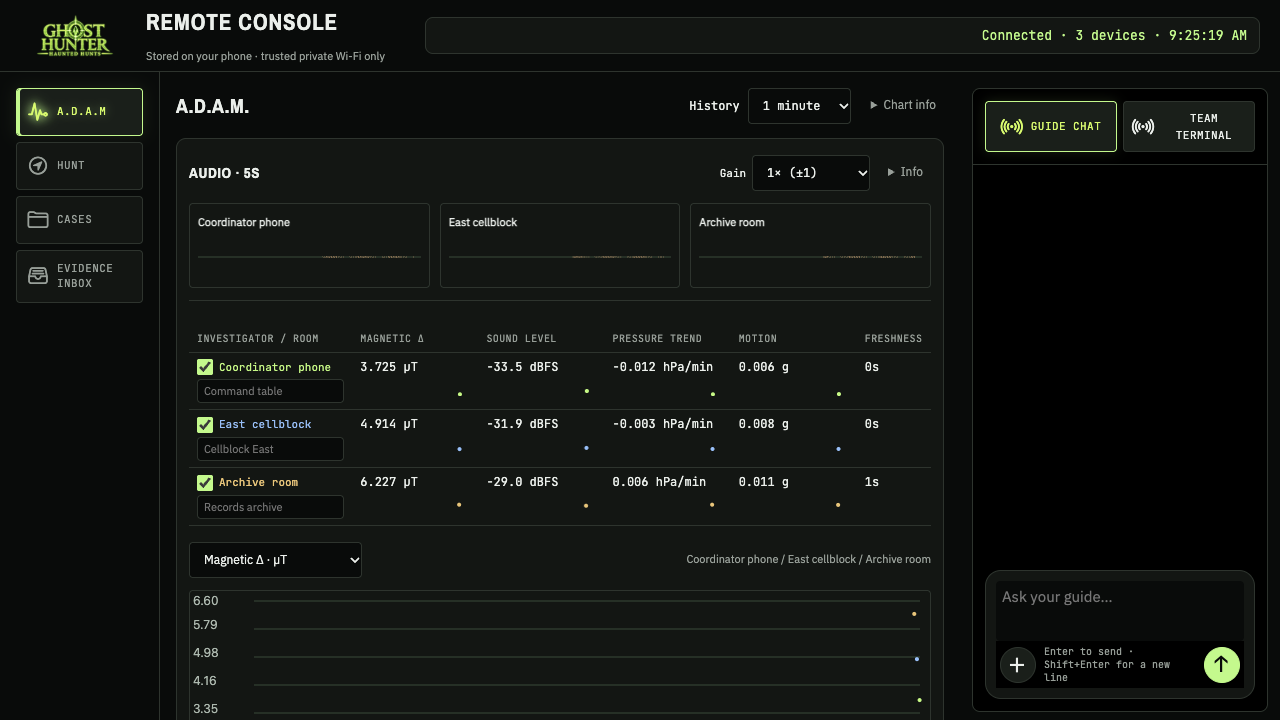
Task: Open the History 1 minute dropdown
Action: [799, 106]
